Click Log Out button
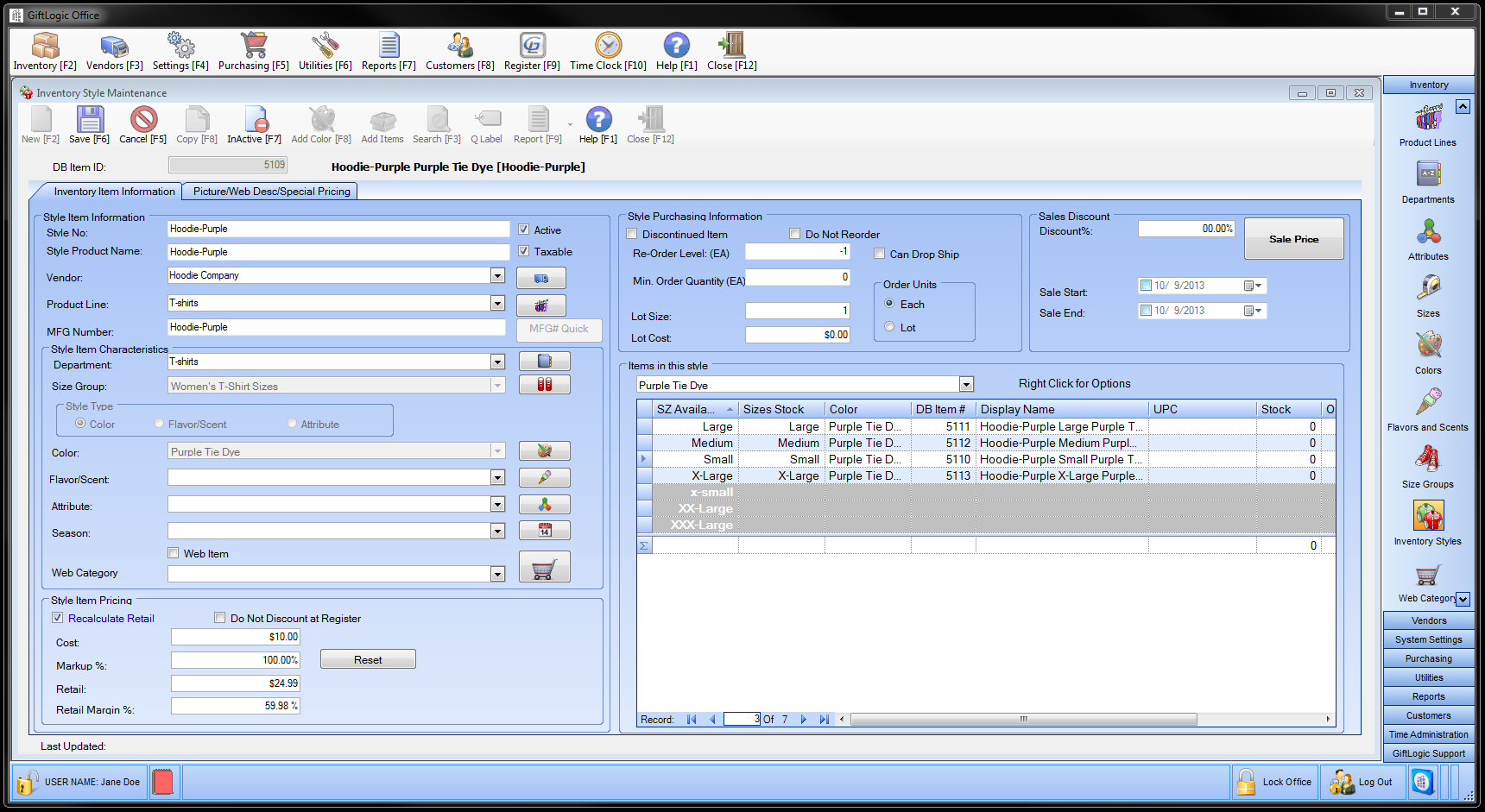 tap(1362, 782)
